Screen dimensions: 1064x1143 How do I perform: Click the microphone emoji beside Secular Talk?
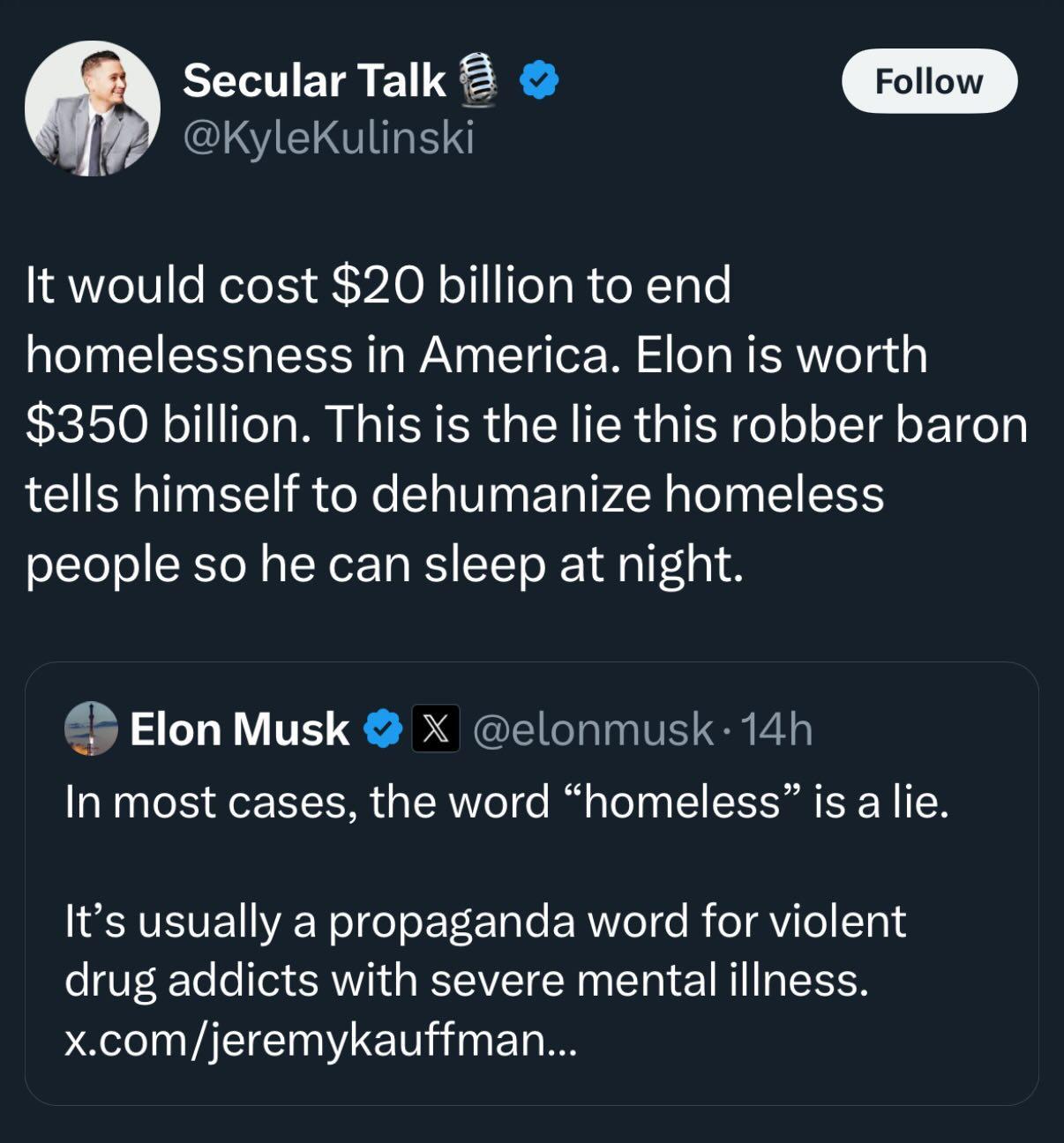(478, 79)
